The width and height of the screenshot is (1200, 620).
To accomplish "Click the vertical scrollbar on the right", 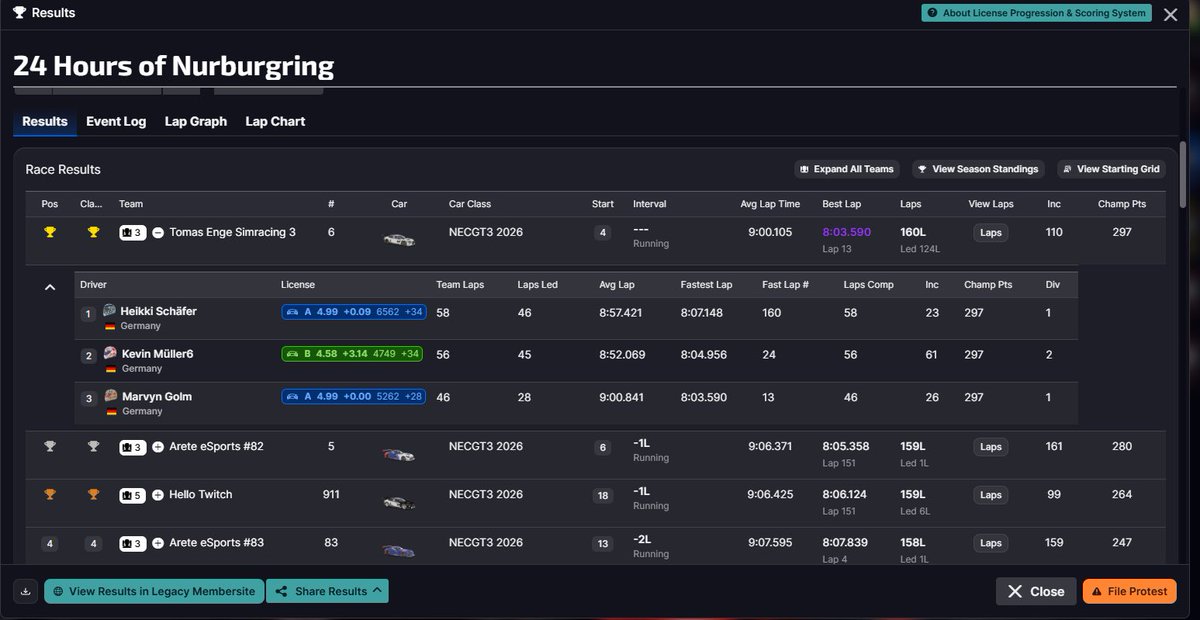I will (1183, 175).
